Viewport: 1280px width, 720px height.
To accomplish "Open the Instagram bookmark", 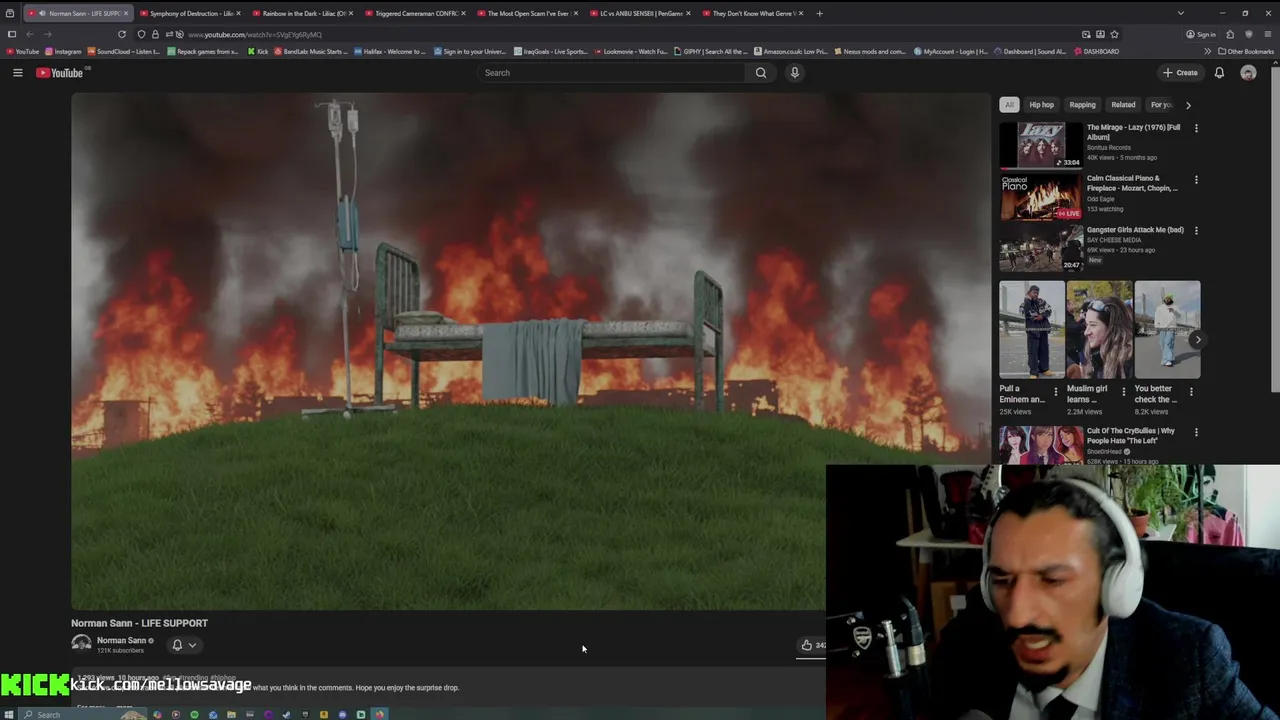I will click(63, 51).
